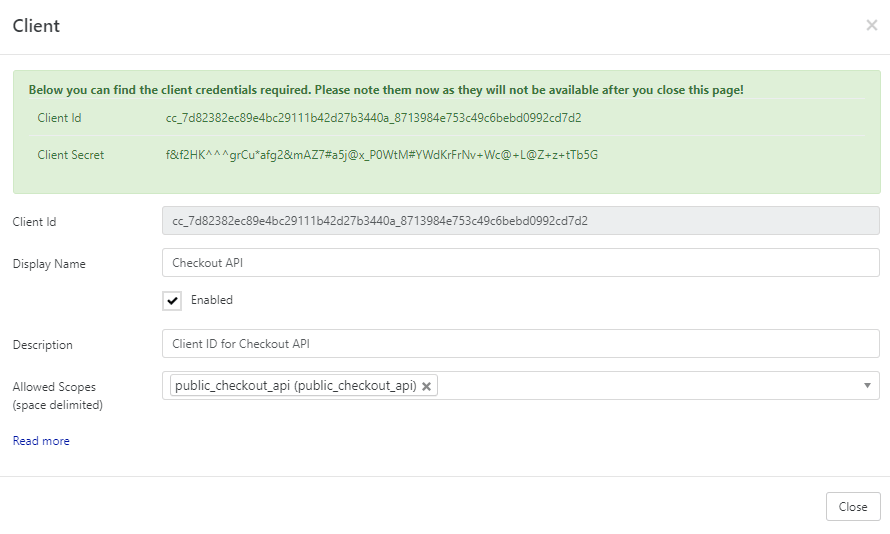Click the Client Secret label in green panel
This screenshot has width=890, height=534.
click(71, 155)
